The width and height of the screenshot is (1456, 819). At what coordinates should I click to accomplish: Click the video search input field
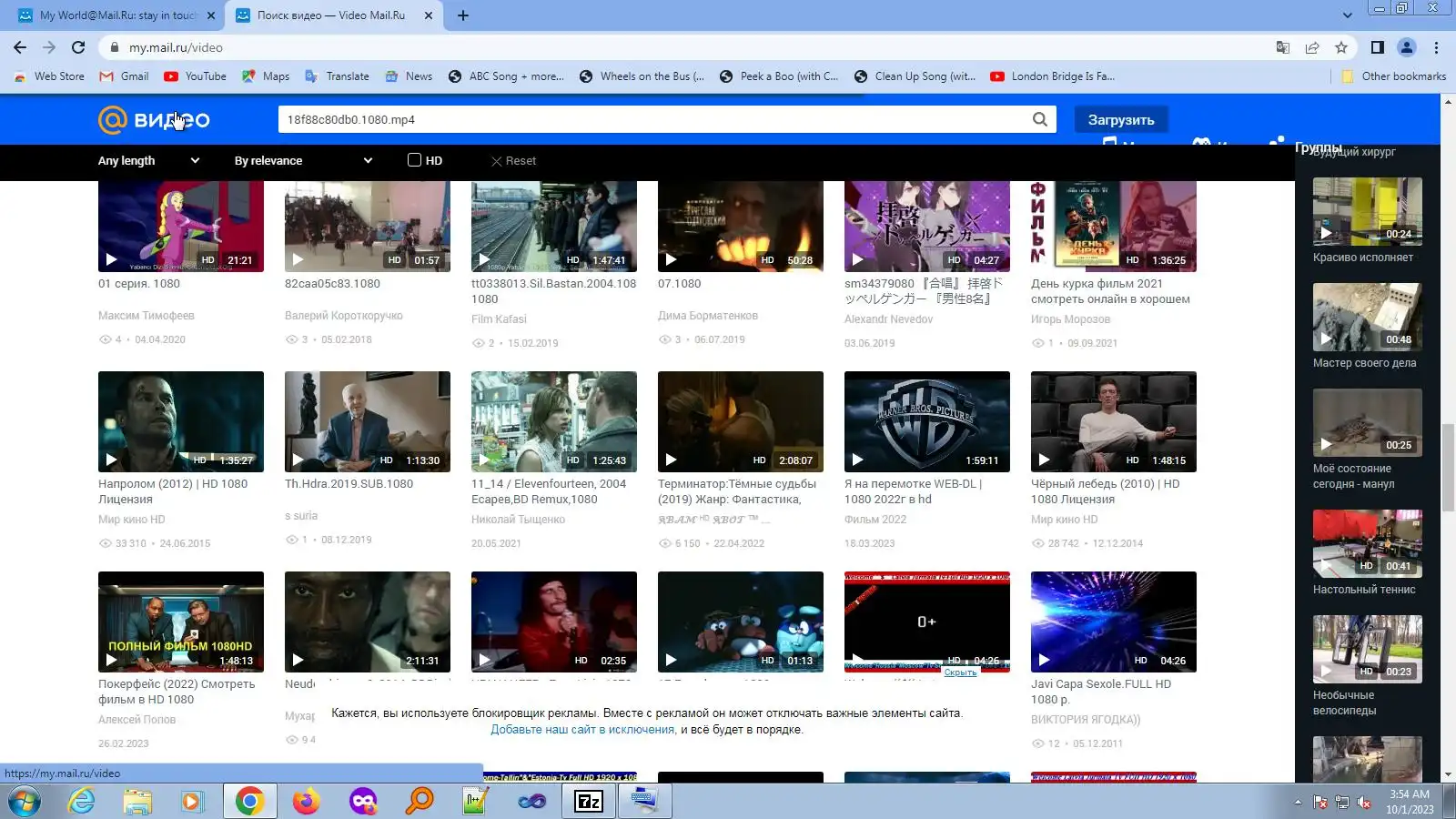click(x=655, y=119)
